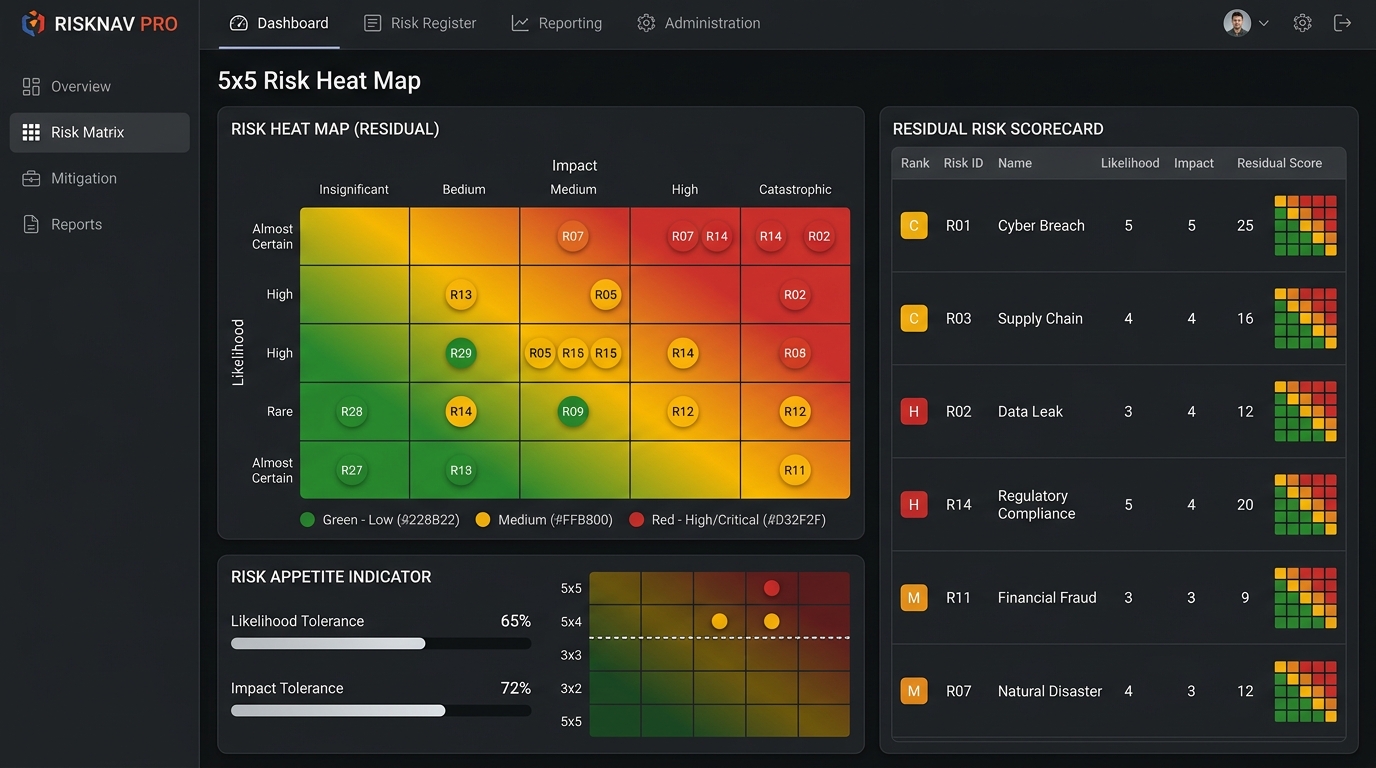Click the Catastrophic impact column header

(795, 189)
